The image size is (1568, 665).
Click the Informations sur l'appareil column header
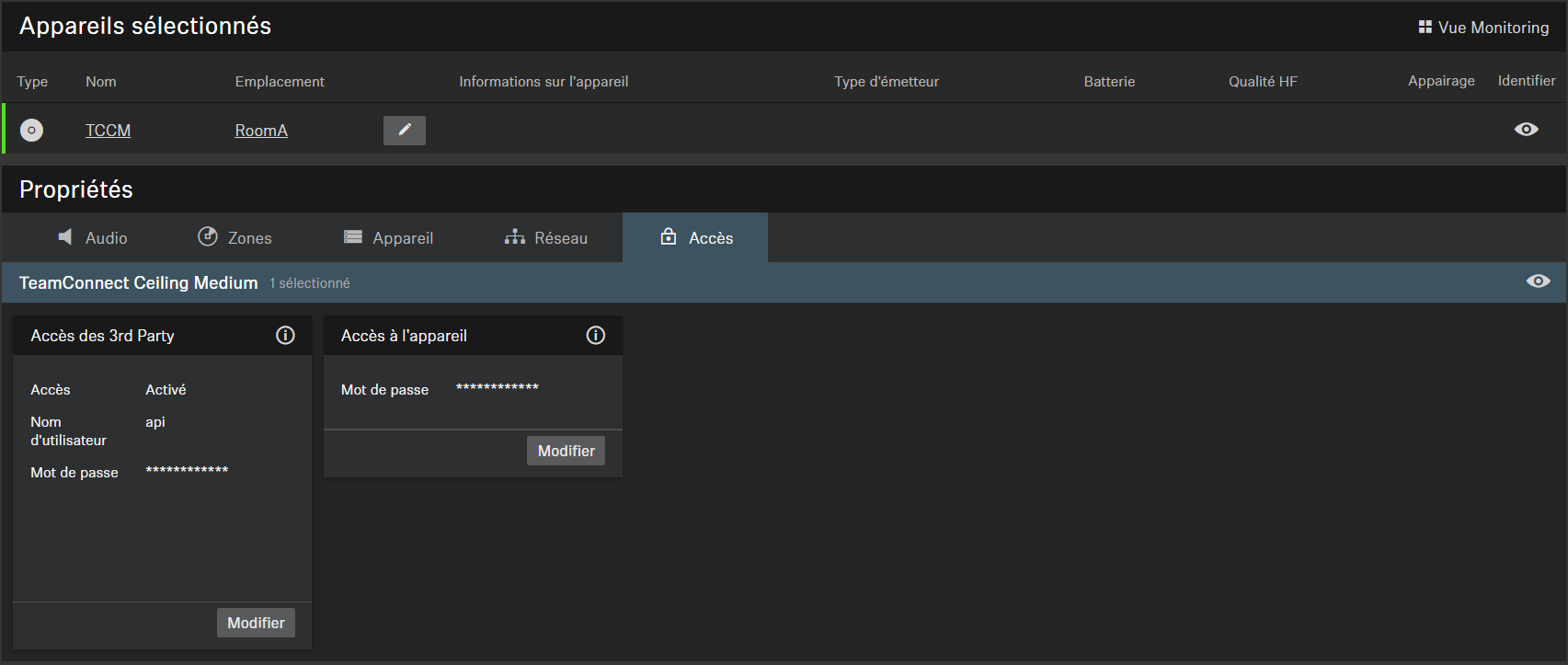(544, 82)
